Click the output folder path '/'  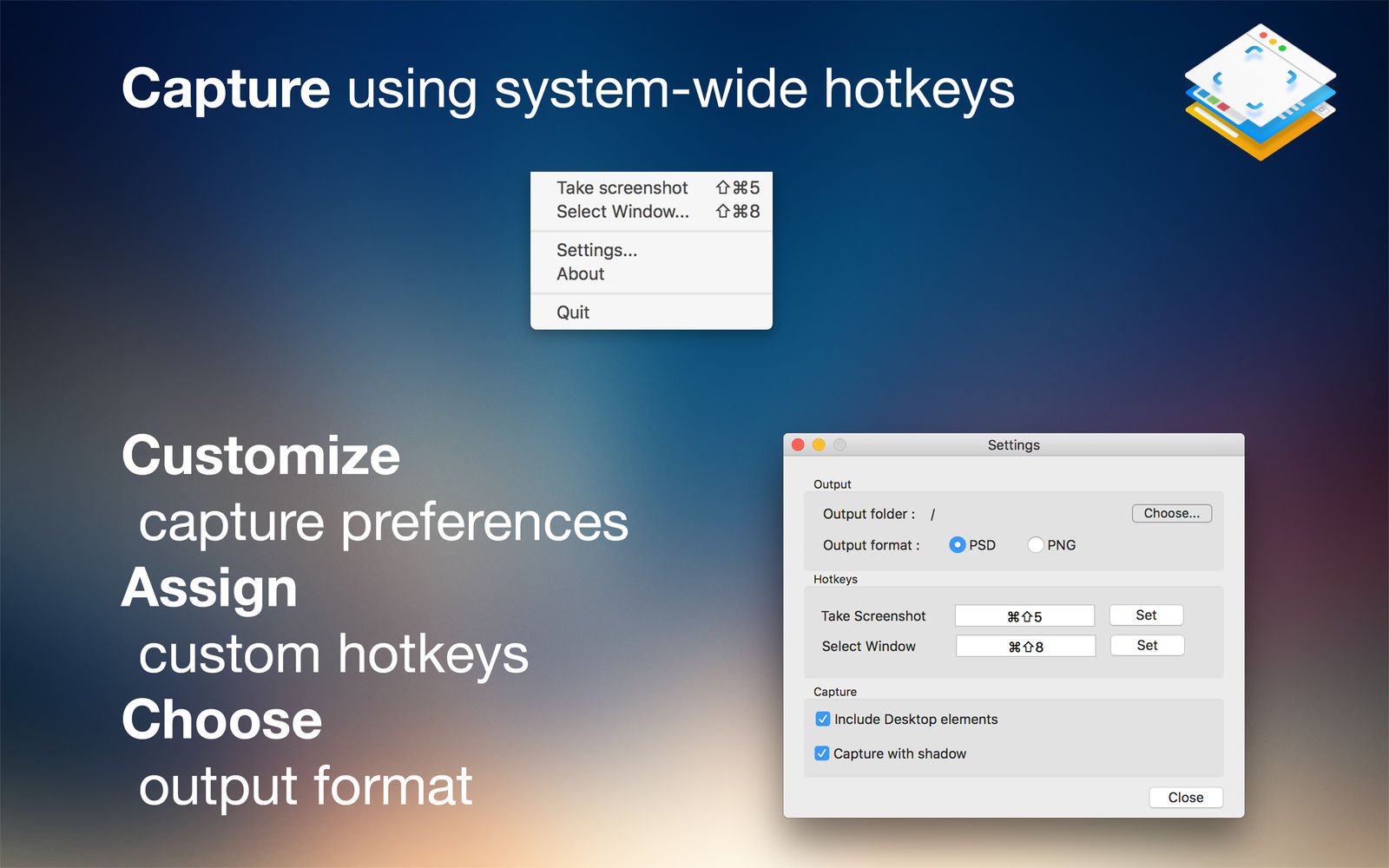click(x=933, y=514)
